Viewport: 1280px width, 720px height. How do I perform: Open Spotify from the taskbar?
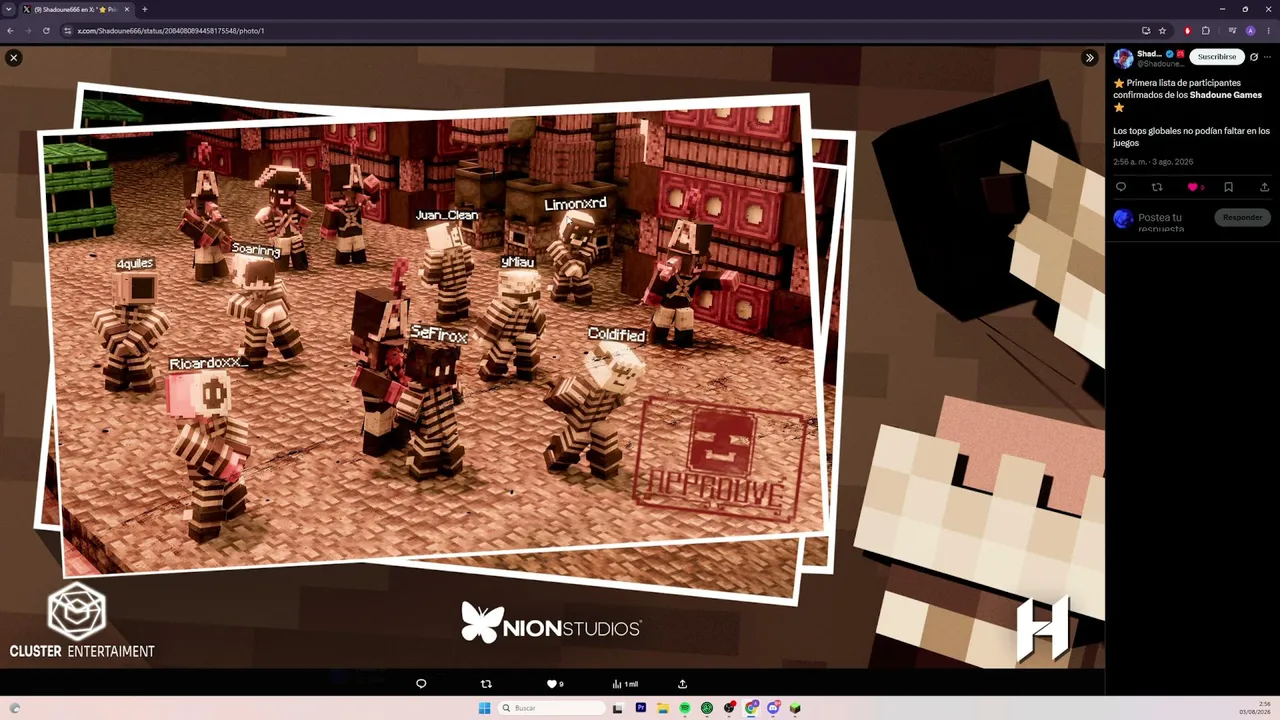(x=685, y=708)
